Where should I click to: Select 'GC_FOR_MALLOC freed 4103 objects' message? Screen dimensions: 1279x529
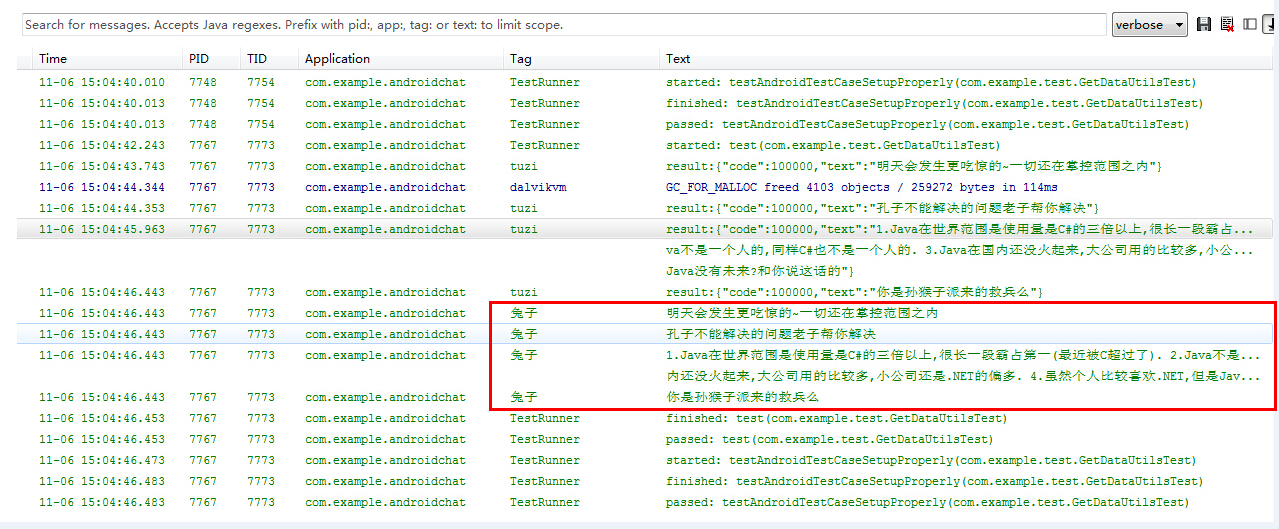861,188
